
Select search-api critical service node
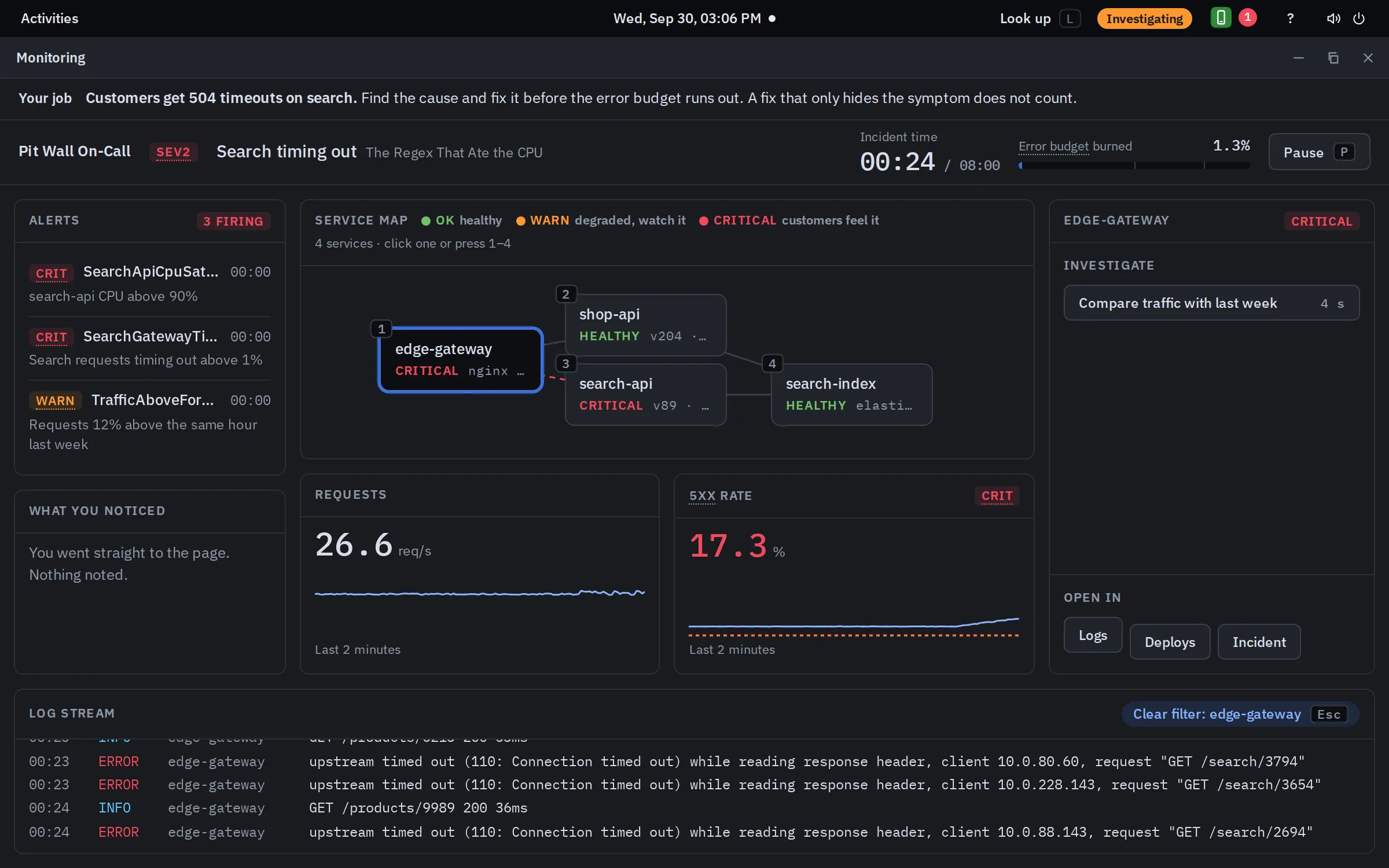pos(645,395)
